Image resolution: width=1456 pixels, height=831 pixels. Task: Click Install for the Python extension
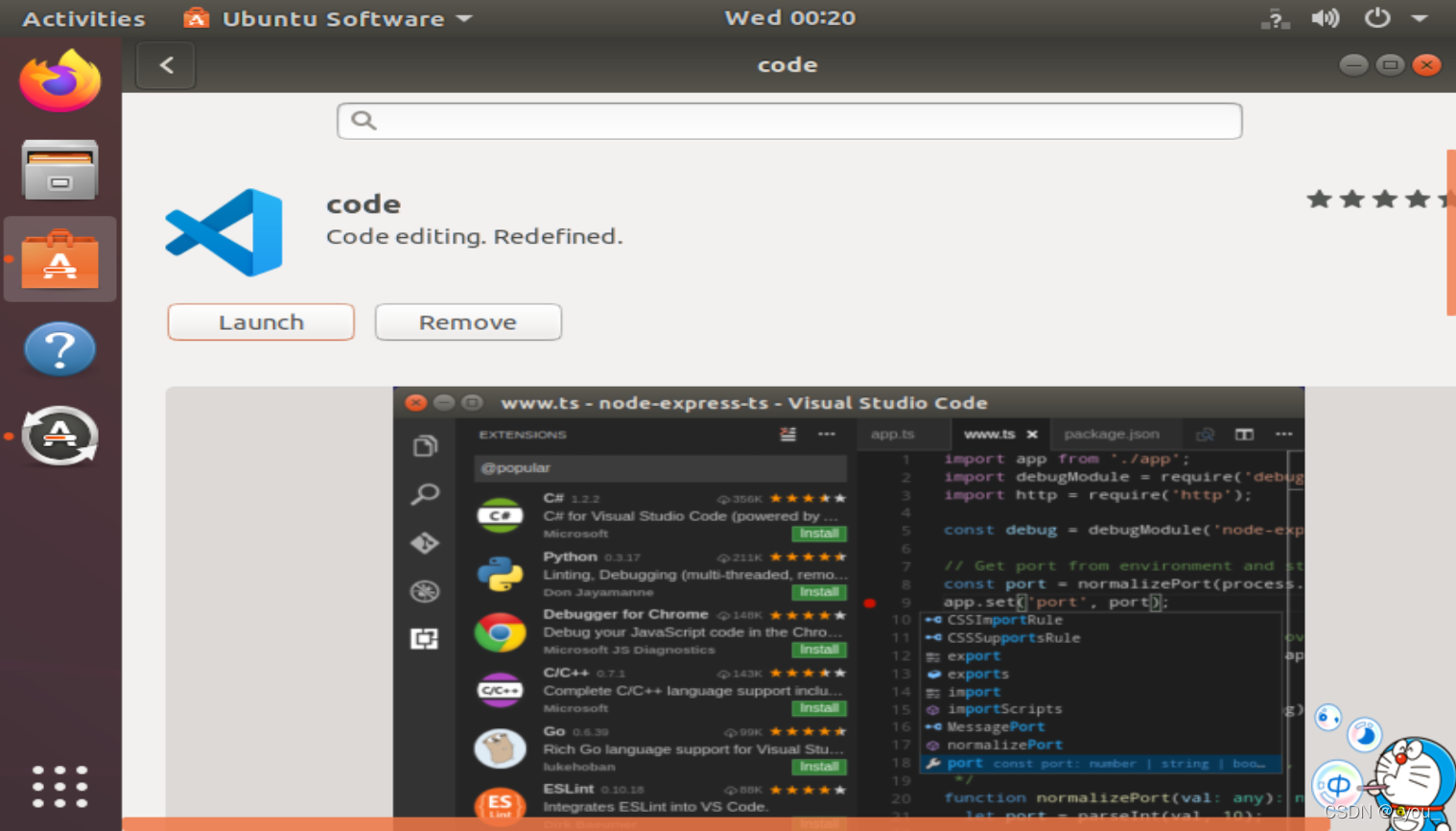tap(819, 592)
